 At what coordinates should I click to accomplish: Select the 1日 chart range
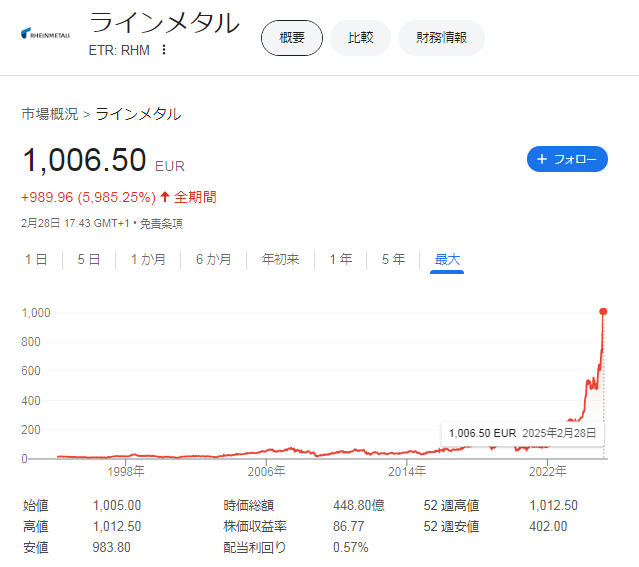[x=36, y=259]
